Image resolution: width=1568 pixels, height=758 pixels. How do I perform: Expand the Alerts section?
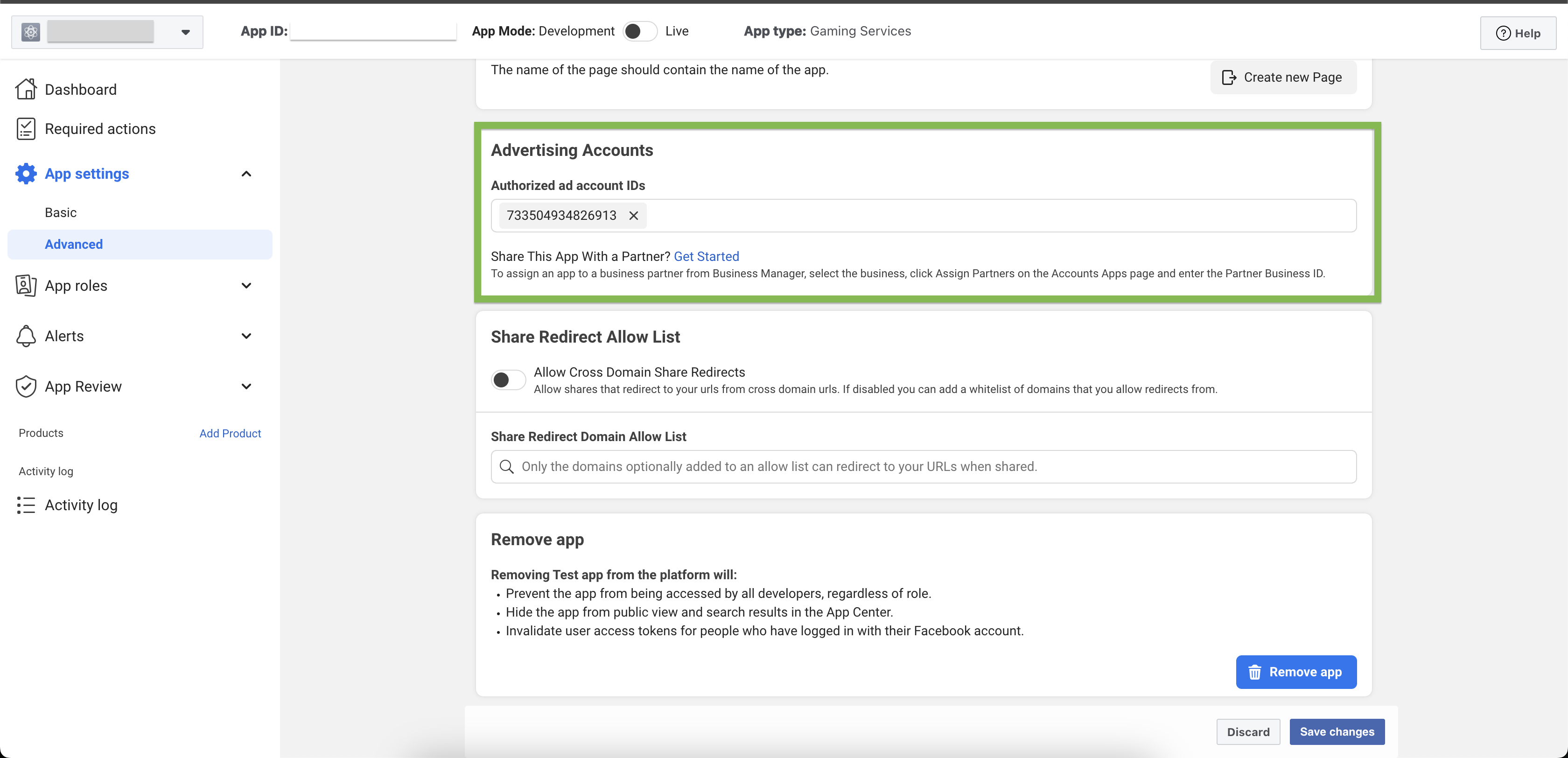(246, 336)
